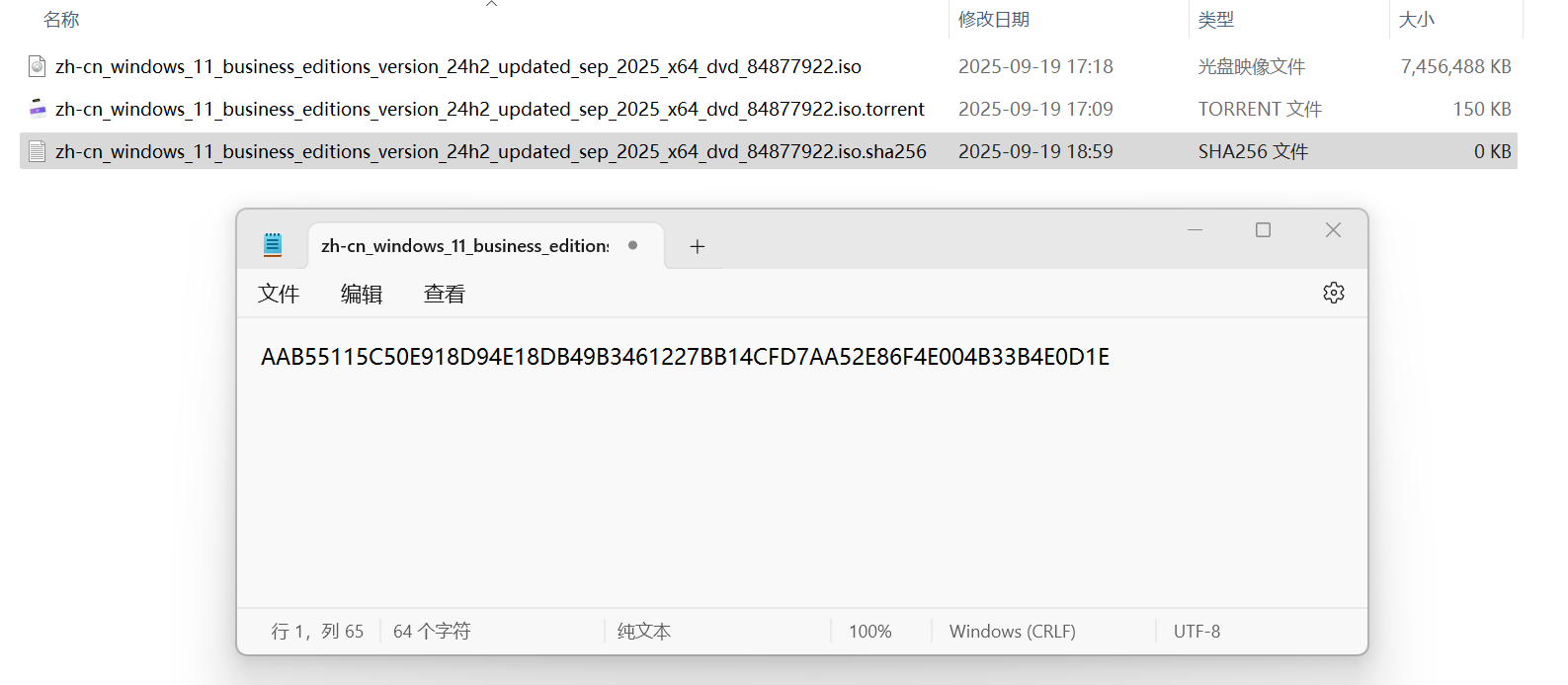
Task: Sort files by 大小 column header
Action: tap(1416, 20)
